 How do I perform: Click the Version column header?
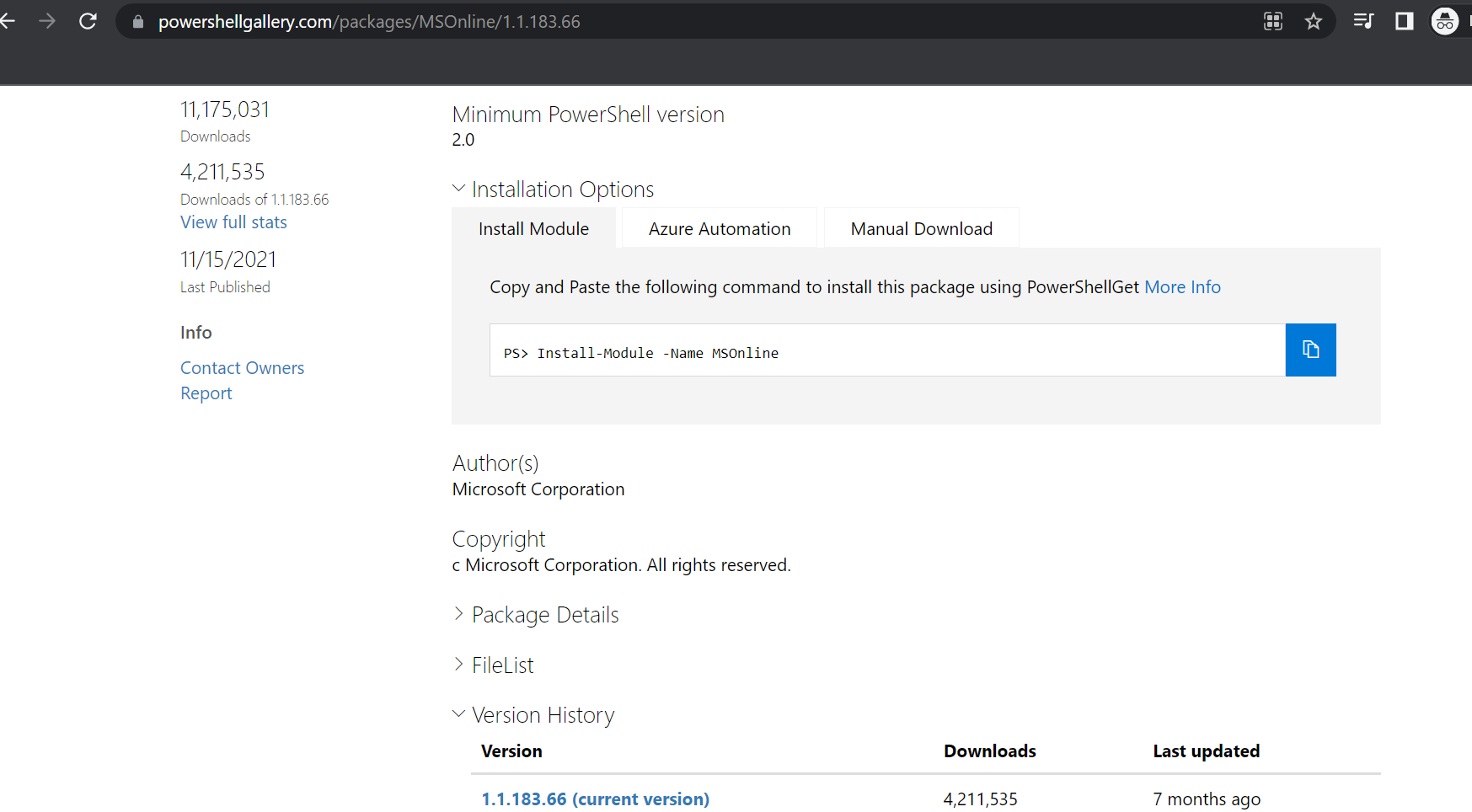click(x=511, y=751)
